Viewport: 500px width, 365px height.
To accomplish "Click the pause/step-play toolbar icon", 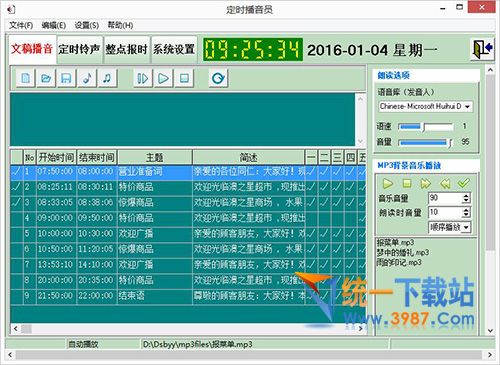I will 143,78.
